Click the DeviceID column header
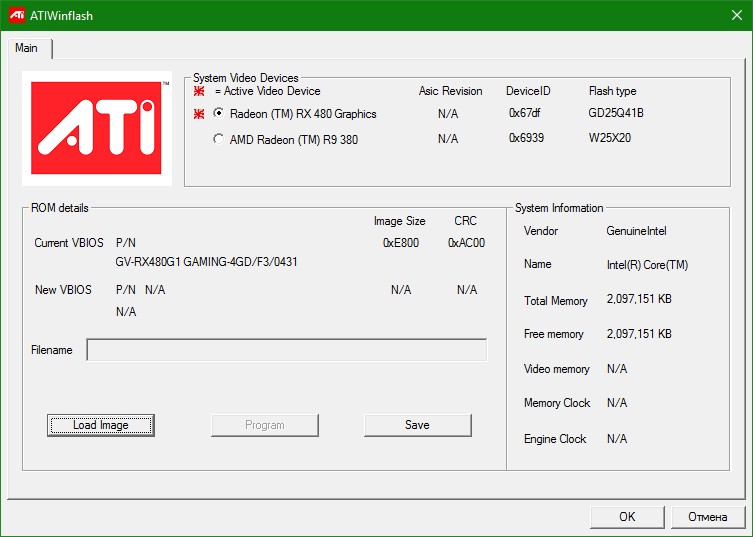 click(528, 91)
